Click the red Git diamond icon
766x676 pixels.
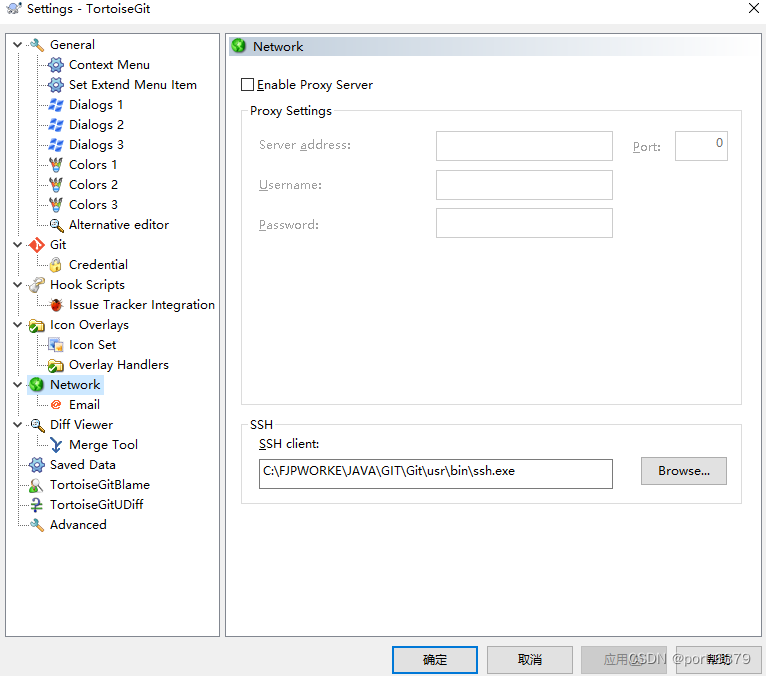point(37,245)
